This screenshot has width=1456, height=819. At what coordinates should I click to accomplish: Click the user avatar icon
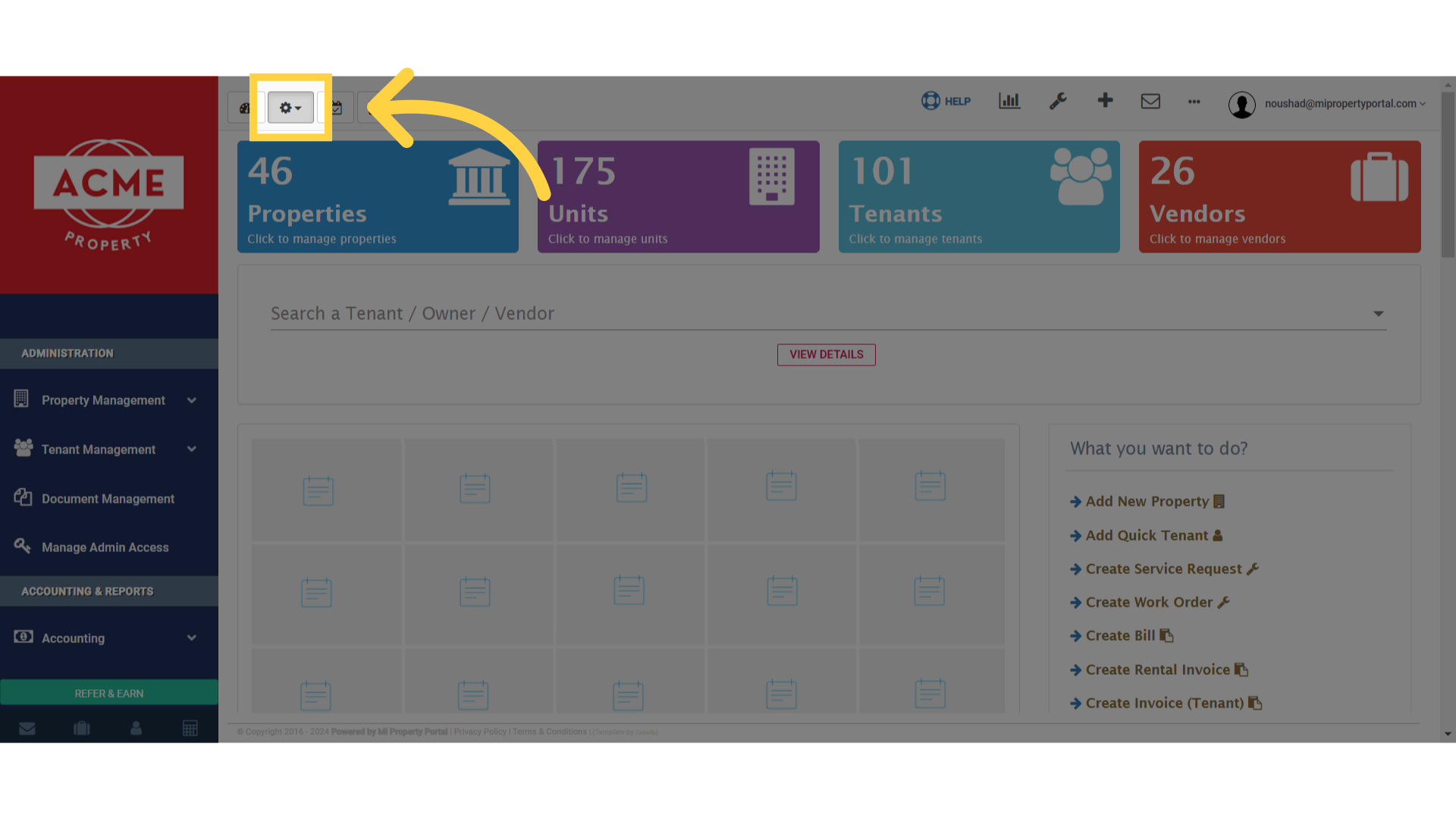[x=1242, y=105]
